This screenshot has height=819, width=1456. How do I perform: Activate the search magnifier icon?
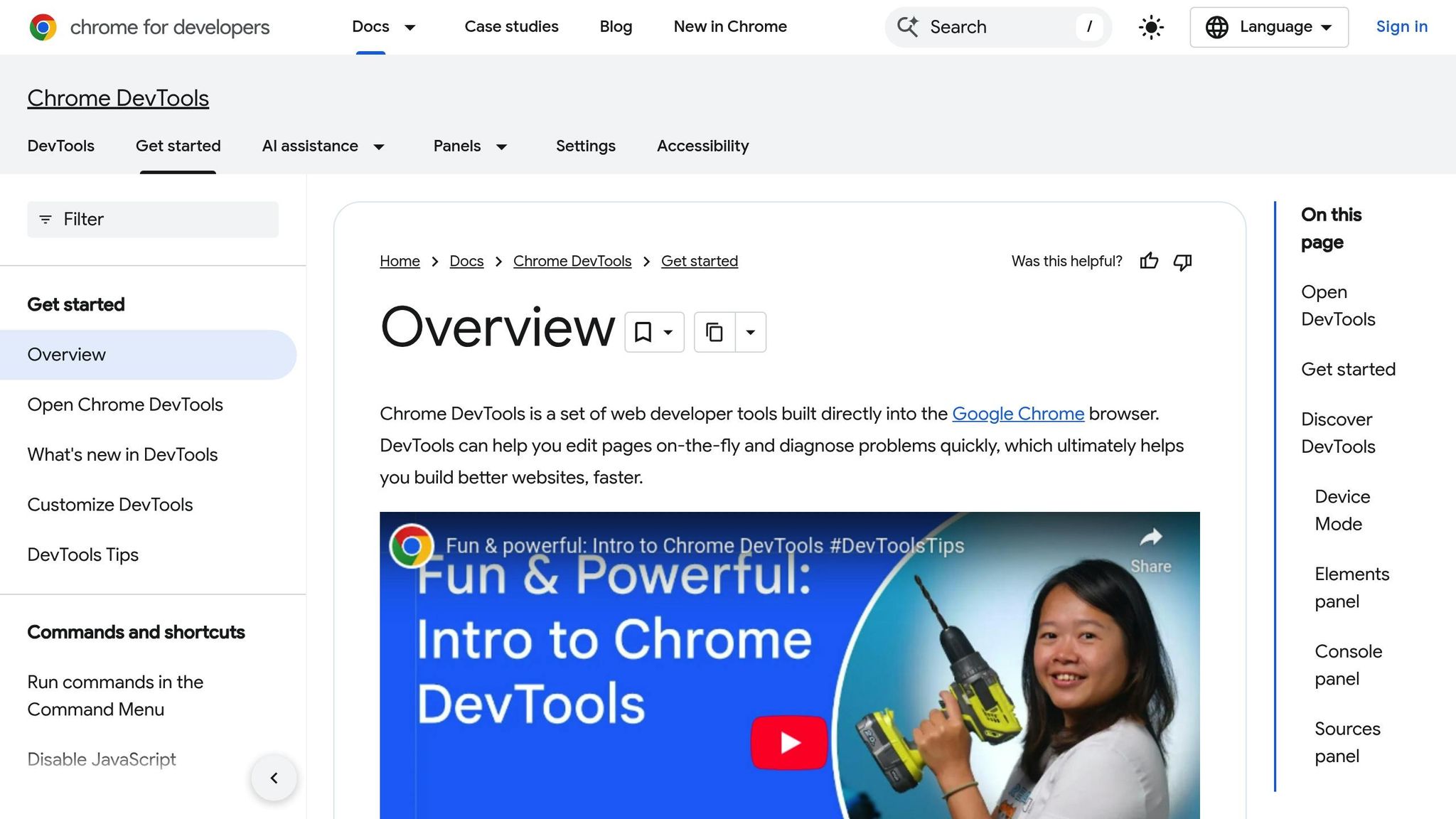point(908,27)
